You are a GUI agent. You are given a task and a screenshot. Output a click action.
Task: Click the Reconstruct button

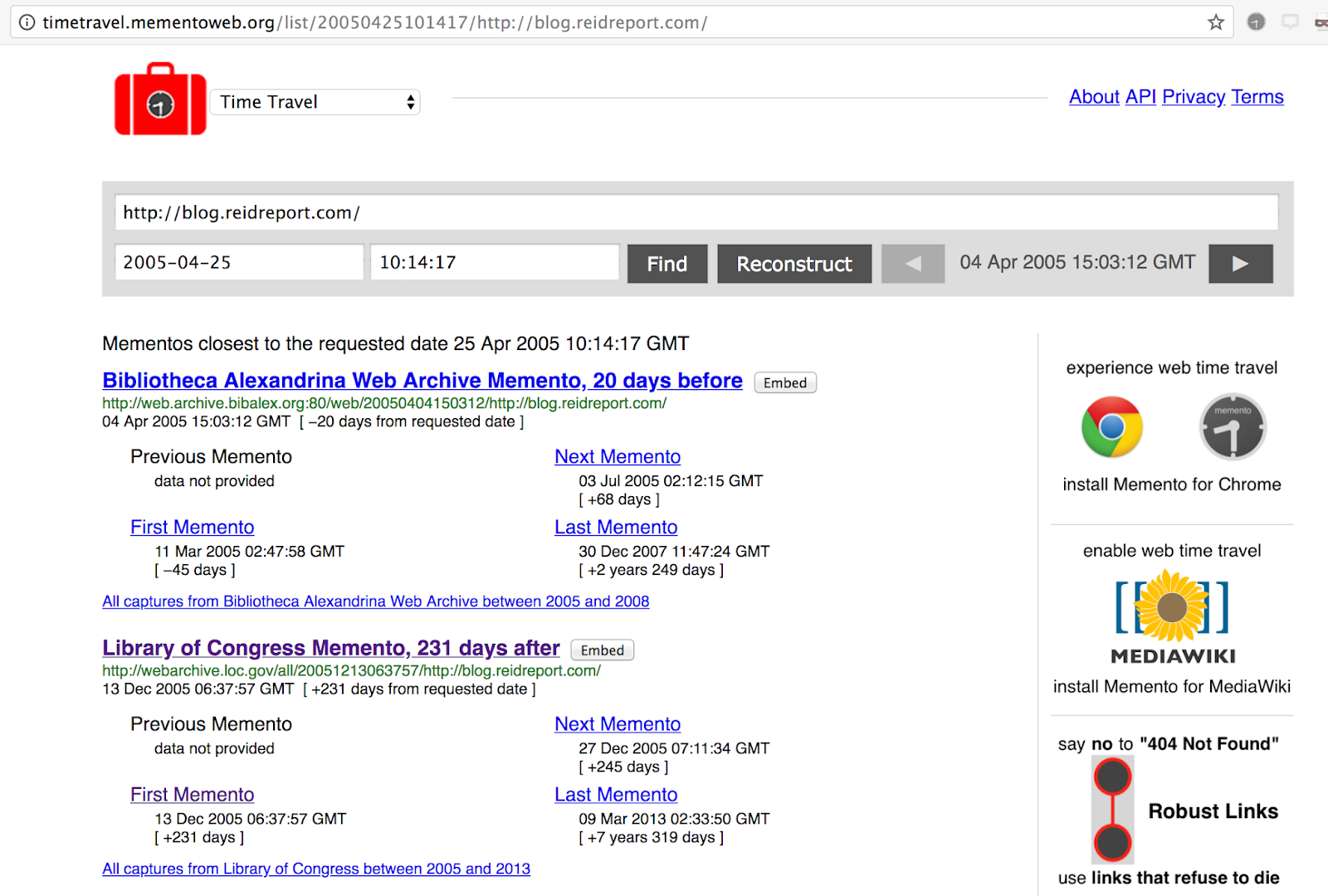click(x=794, y=264)
